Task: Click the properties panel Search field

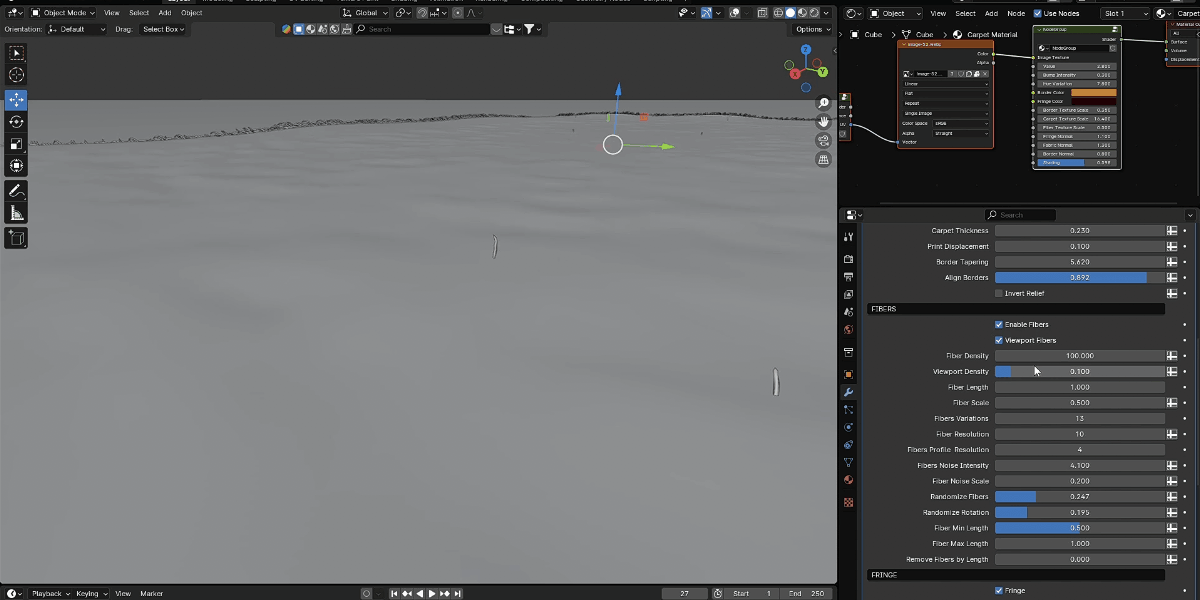Action: [1020, 215]
